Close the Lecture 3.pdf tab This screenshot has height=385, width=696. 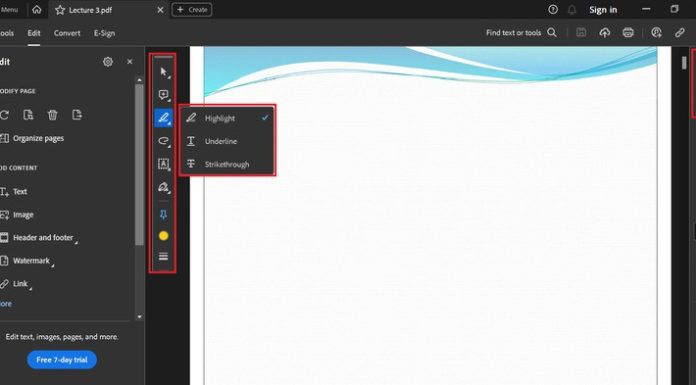160,10
